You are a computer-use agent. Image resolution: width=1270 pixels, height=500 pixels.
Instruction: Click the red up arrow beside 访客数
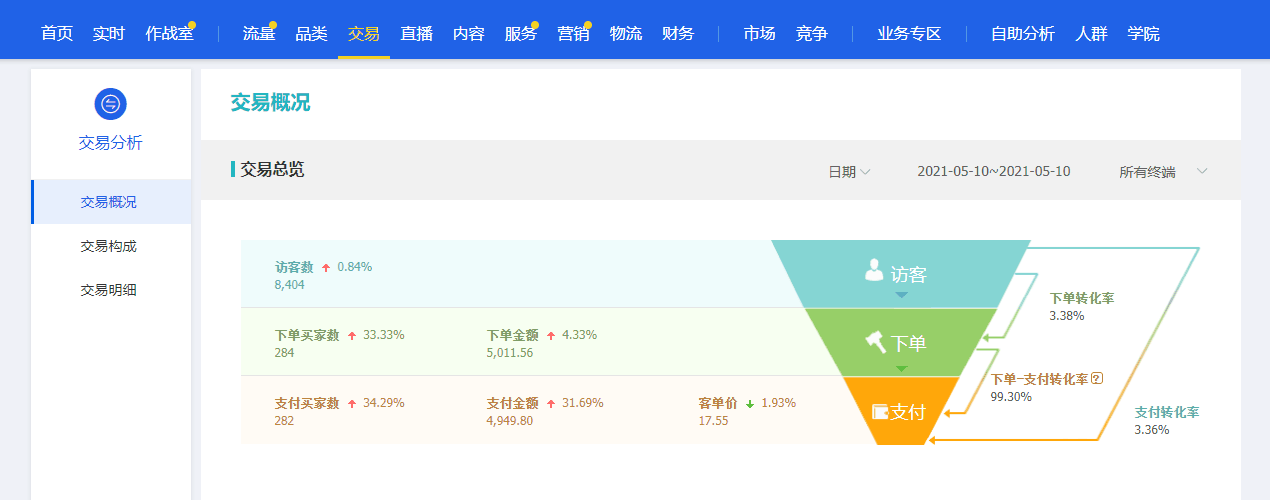point(326,268)
